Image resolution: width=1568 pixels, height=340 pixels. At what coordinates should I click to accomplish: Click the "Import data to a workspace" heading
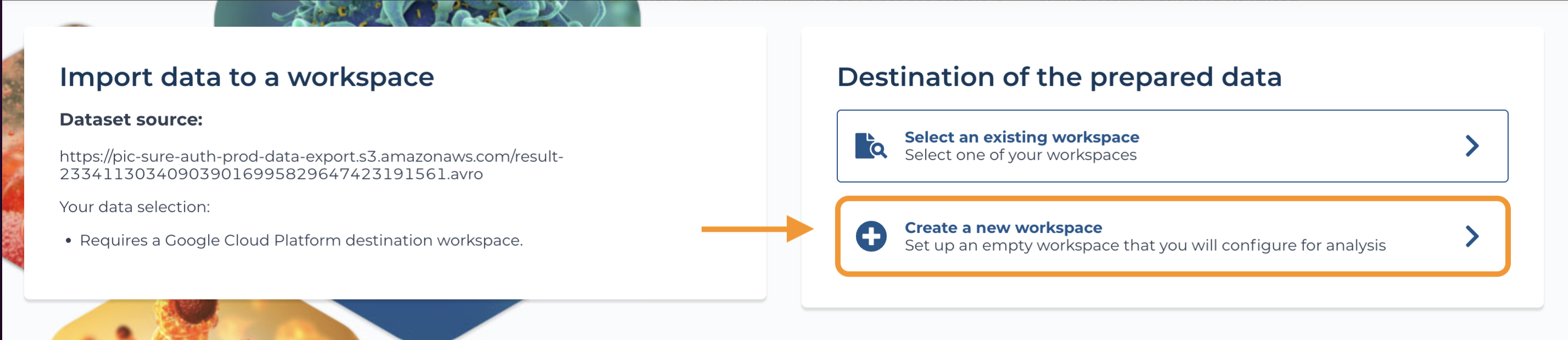coord(247,77)
